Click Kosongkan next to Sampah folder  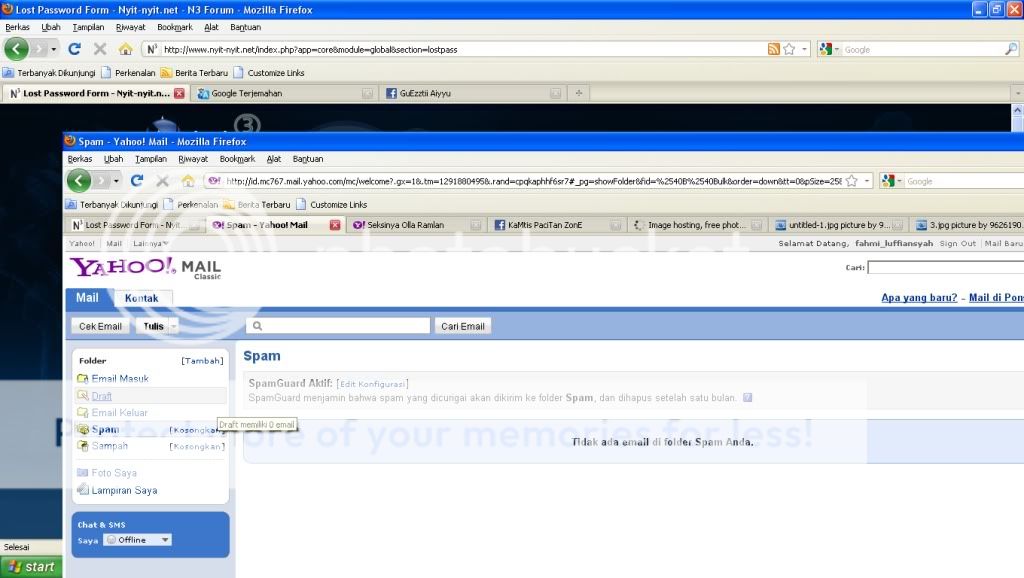pyautogui.click(x=197, y=446)
